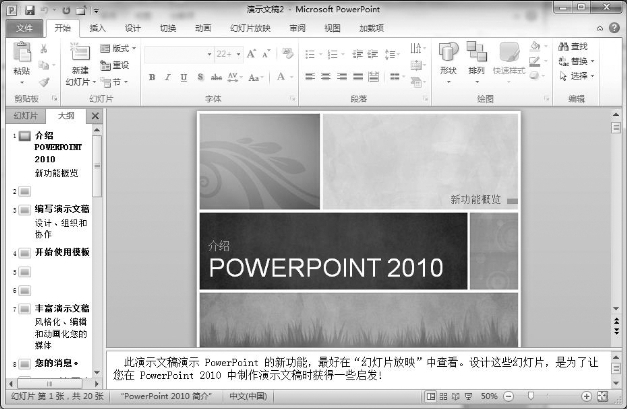The image size is (627, 409).
Task: Switch to Normal view icon
Action: (x=431, y=396)
